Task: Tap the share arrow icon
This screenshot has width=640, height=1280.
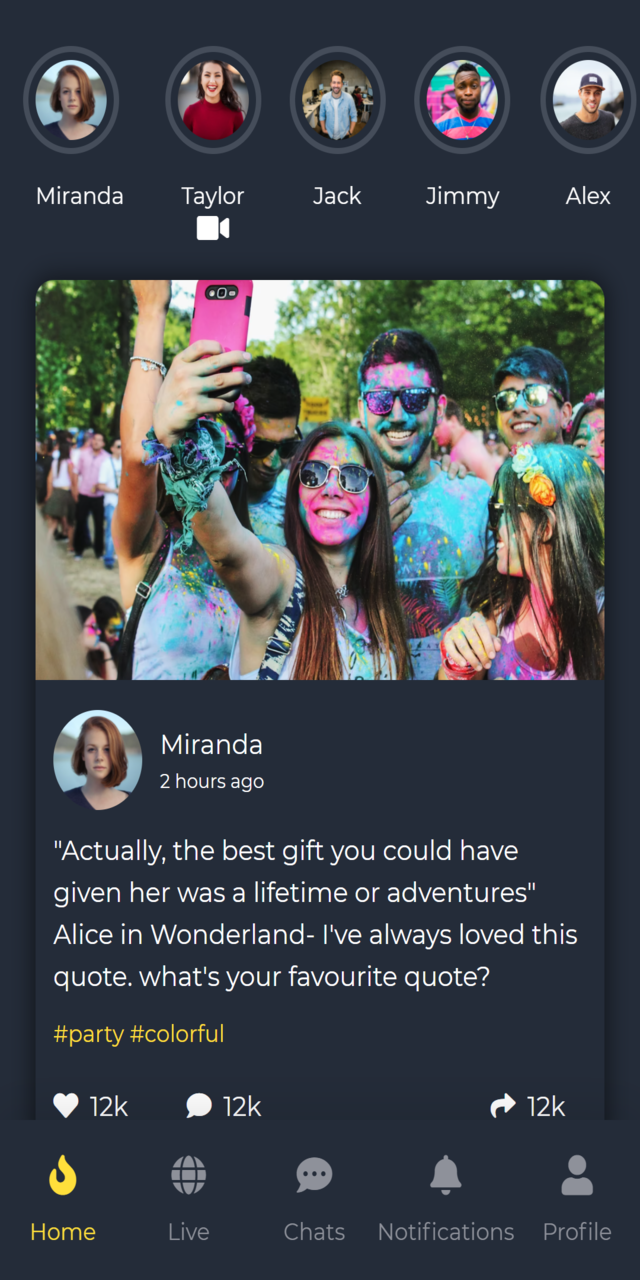Action: coord(503,1105)
